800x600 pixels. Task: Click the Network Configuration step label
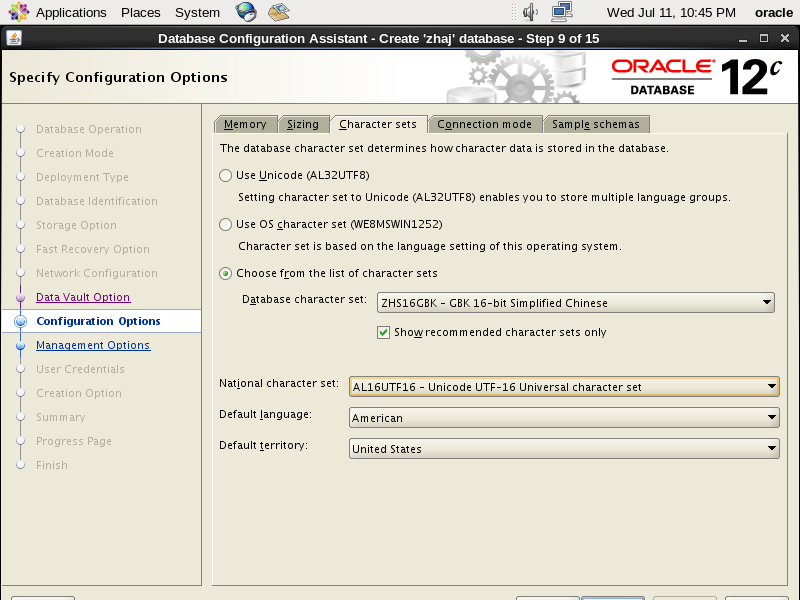click(x=97, y=273)
